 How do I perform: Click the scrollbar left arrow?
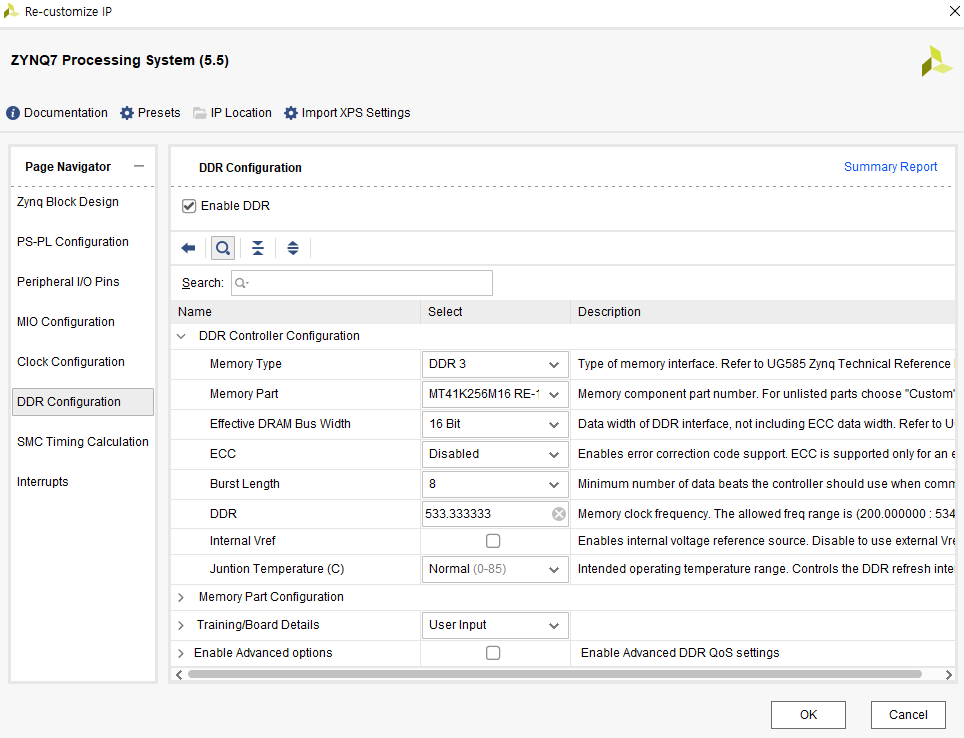click(x=178, y=675)
